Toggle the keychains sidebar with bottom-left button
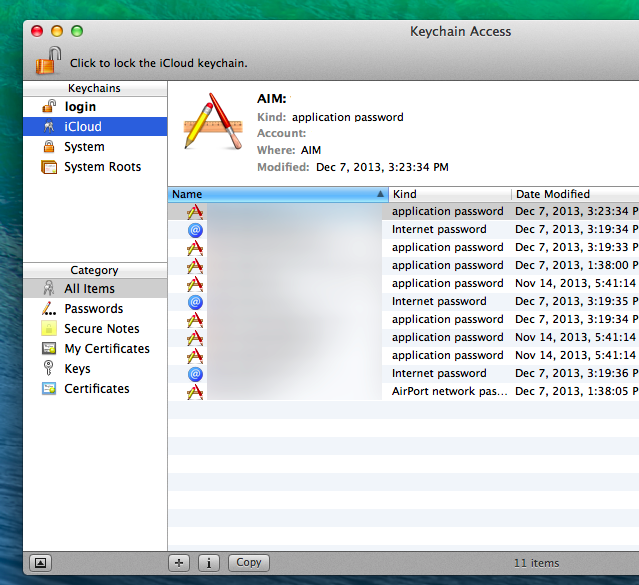The height and width of the screenshot is (585, 639). click(x=40, y=563)
